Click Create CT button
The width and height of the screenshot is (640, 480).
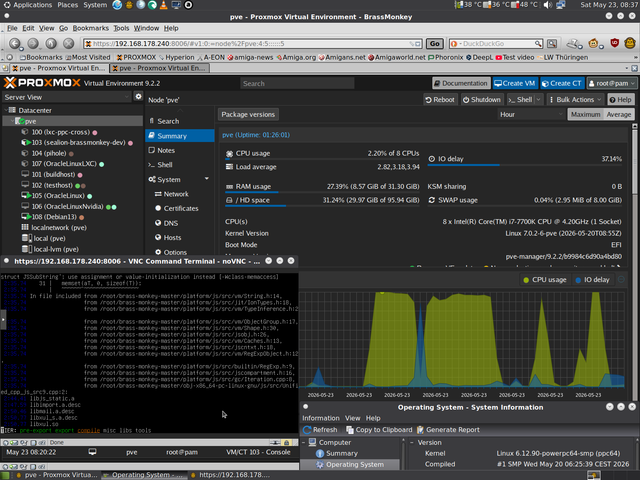[x=562, y=83]
